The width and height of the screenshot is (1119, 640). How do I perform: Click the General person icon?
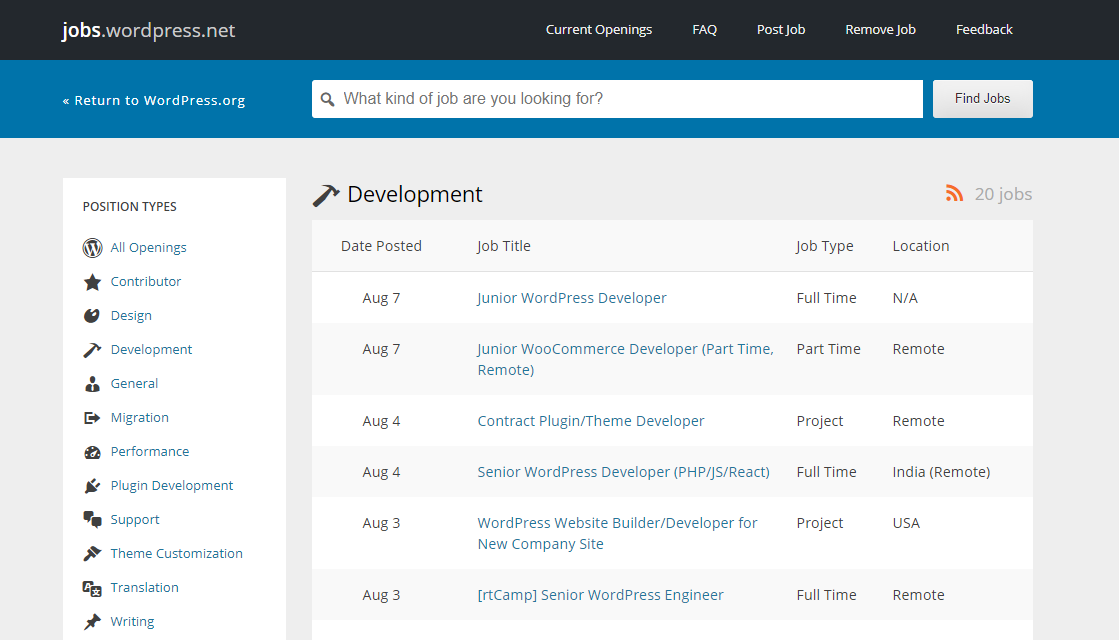tap(92, 383)
